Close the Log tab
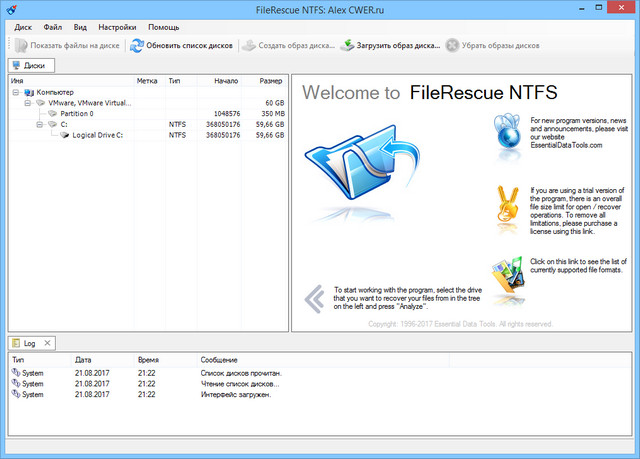Screen dimensions: 640x459 [48, 343]
